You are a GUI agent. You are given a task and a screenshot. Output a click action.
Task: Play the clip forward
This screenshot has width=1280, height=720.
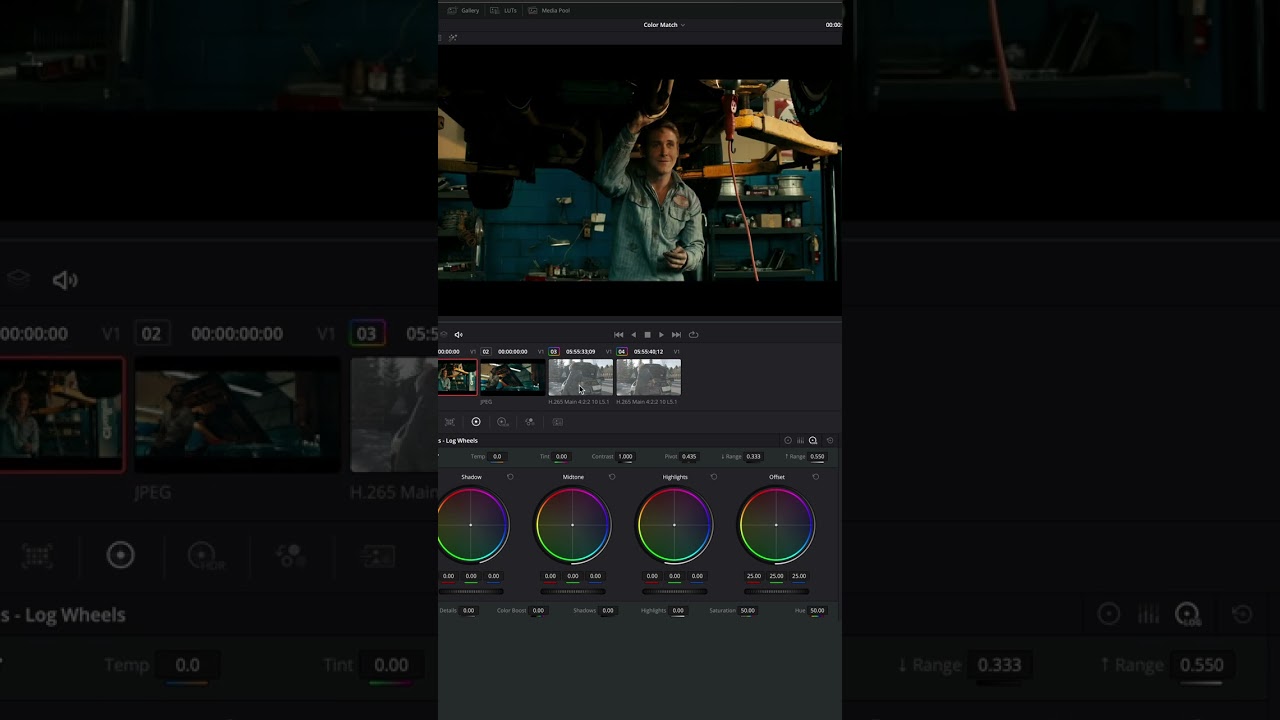pos(661,335)
